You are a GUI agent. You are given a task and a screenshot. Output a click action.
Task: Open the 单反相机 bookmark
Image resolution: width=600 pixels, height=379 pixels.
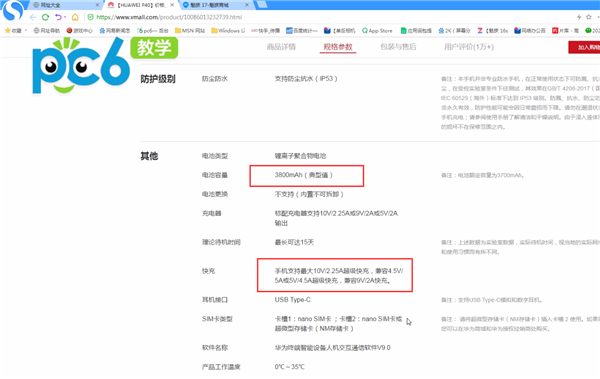[x=339, y=31]
